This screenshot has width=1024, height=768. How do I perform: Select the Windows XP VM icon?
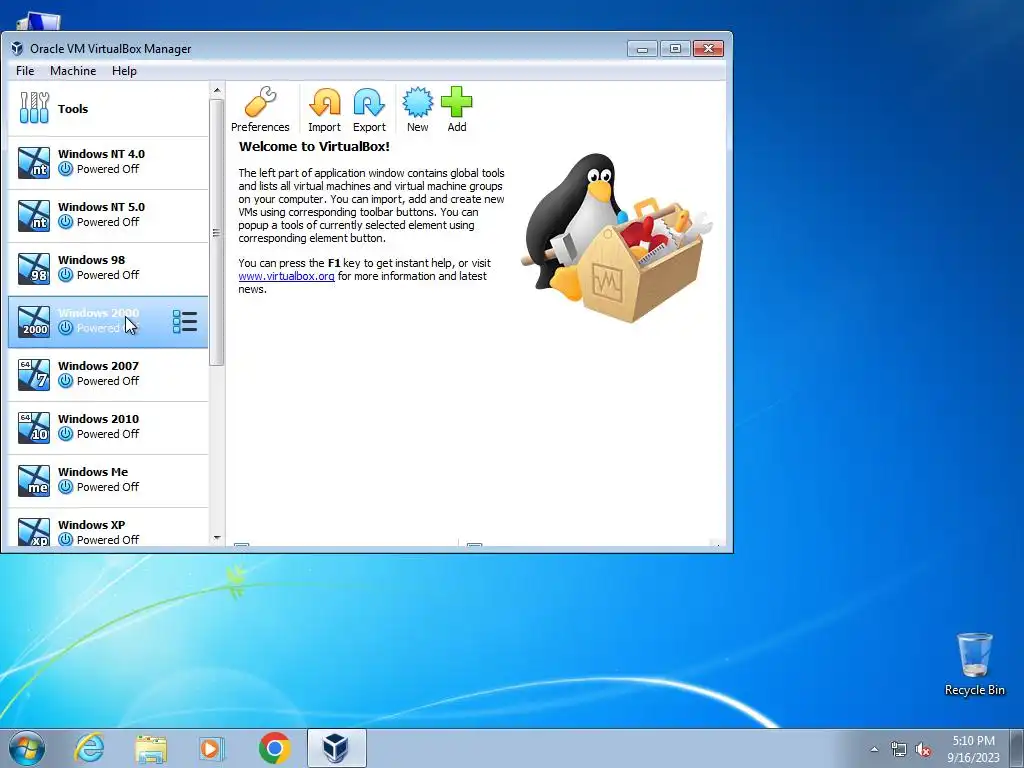click(x=33, y=532)
